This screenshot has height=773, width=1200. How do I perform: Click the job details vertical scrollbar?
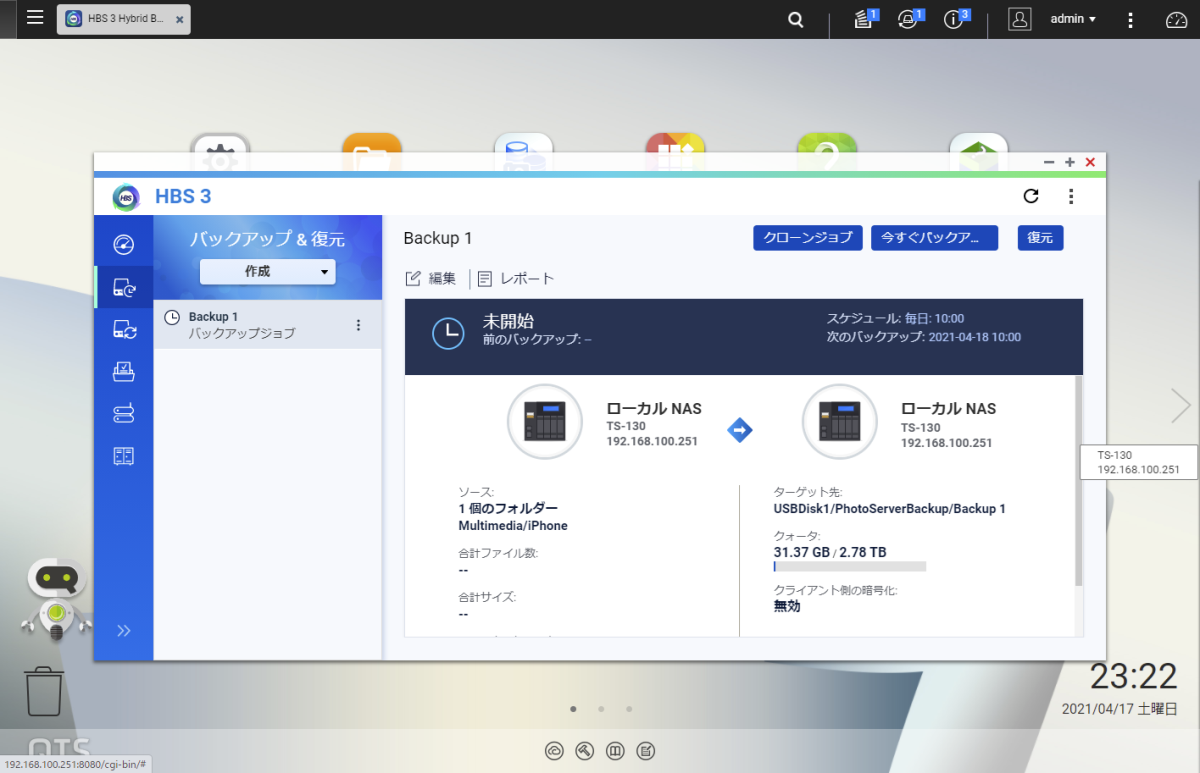tap(1078, 480)
